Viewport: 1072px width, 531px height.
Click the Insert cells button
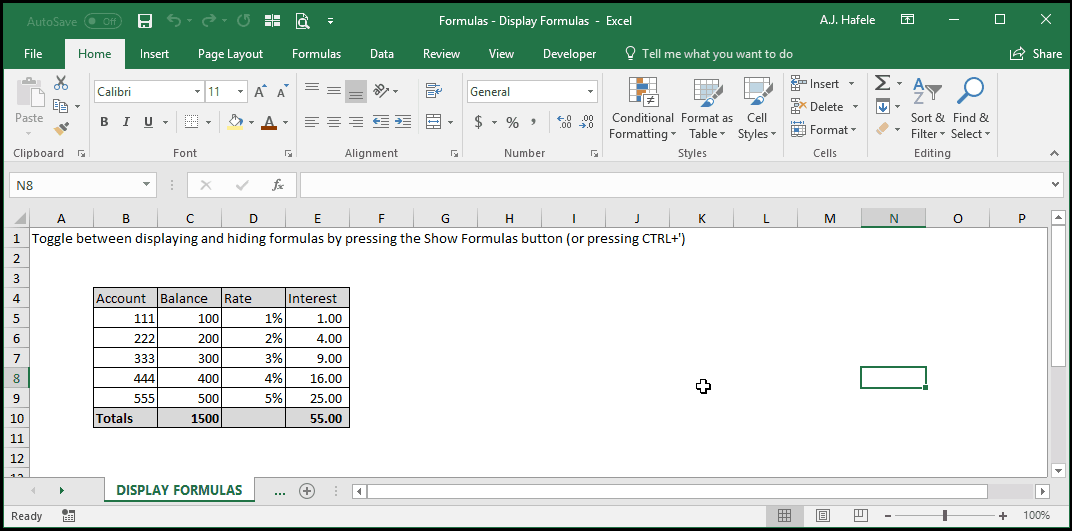tap(823, 83)
